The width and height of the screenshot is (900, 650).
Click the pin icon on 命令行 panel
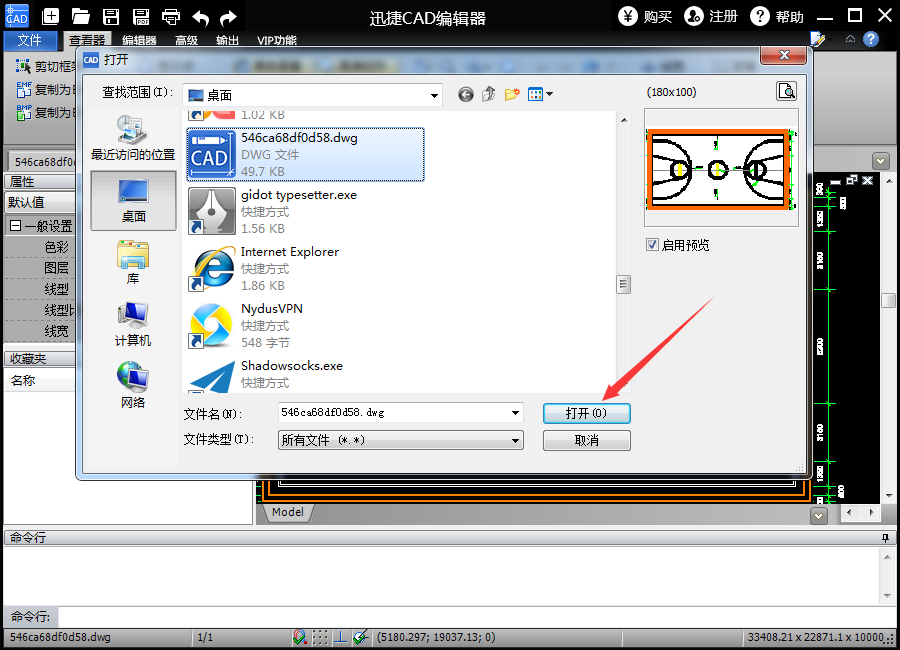click(886, 538)
